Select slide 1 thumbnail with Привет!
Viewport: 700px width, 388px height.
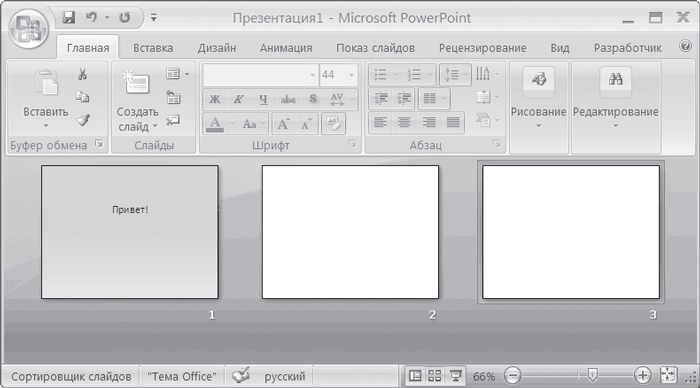click(129, 232)
